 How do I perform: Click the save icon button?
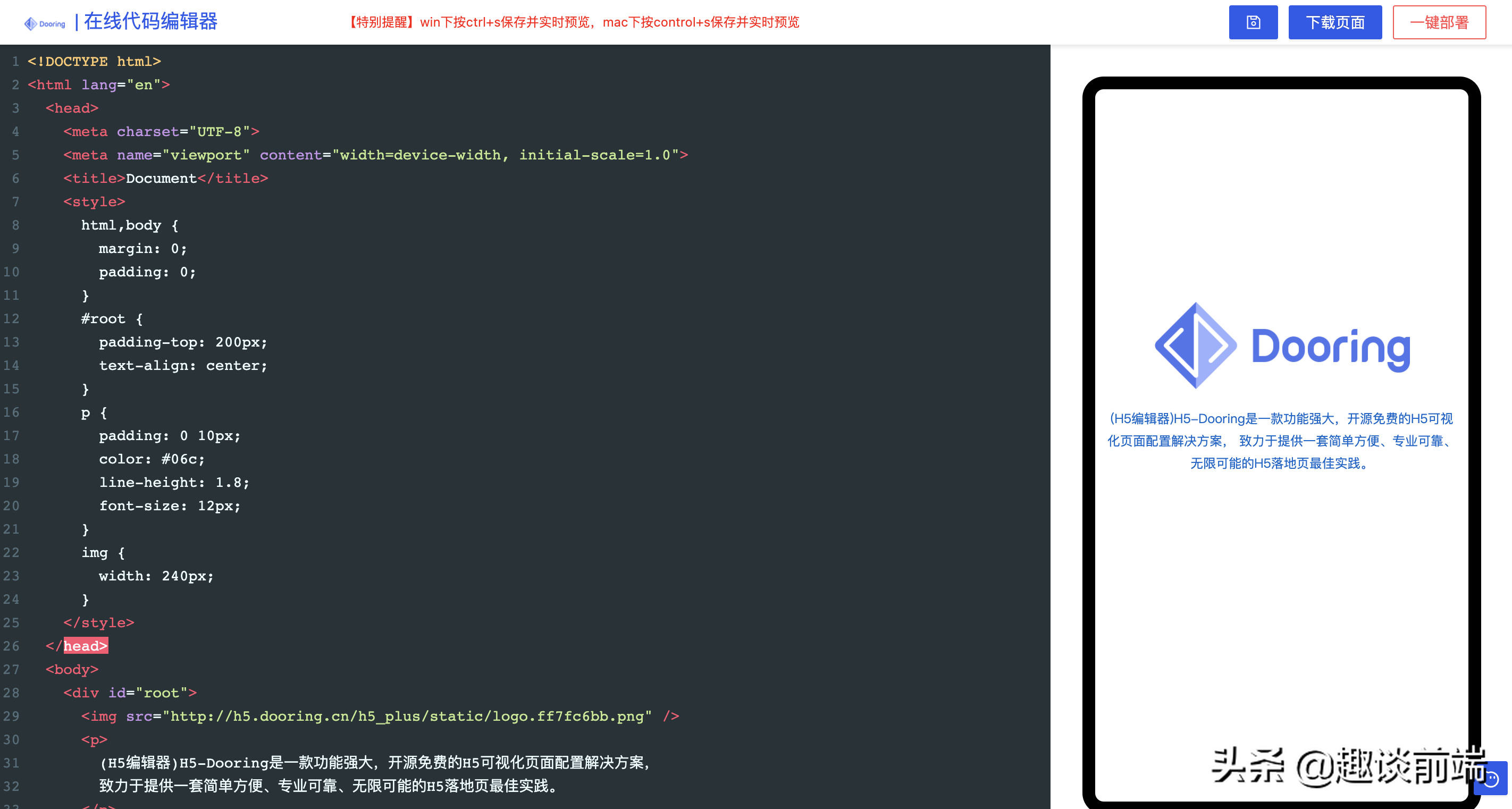pos(1253,22)
